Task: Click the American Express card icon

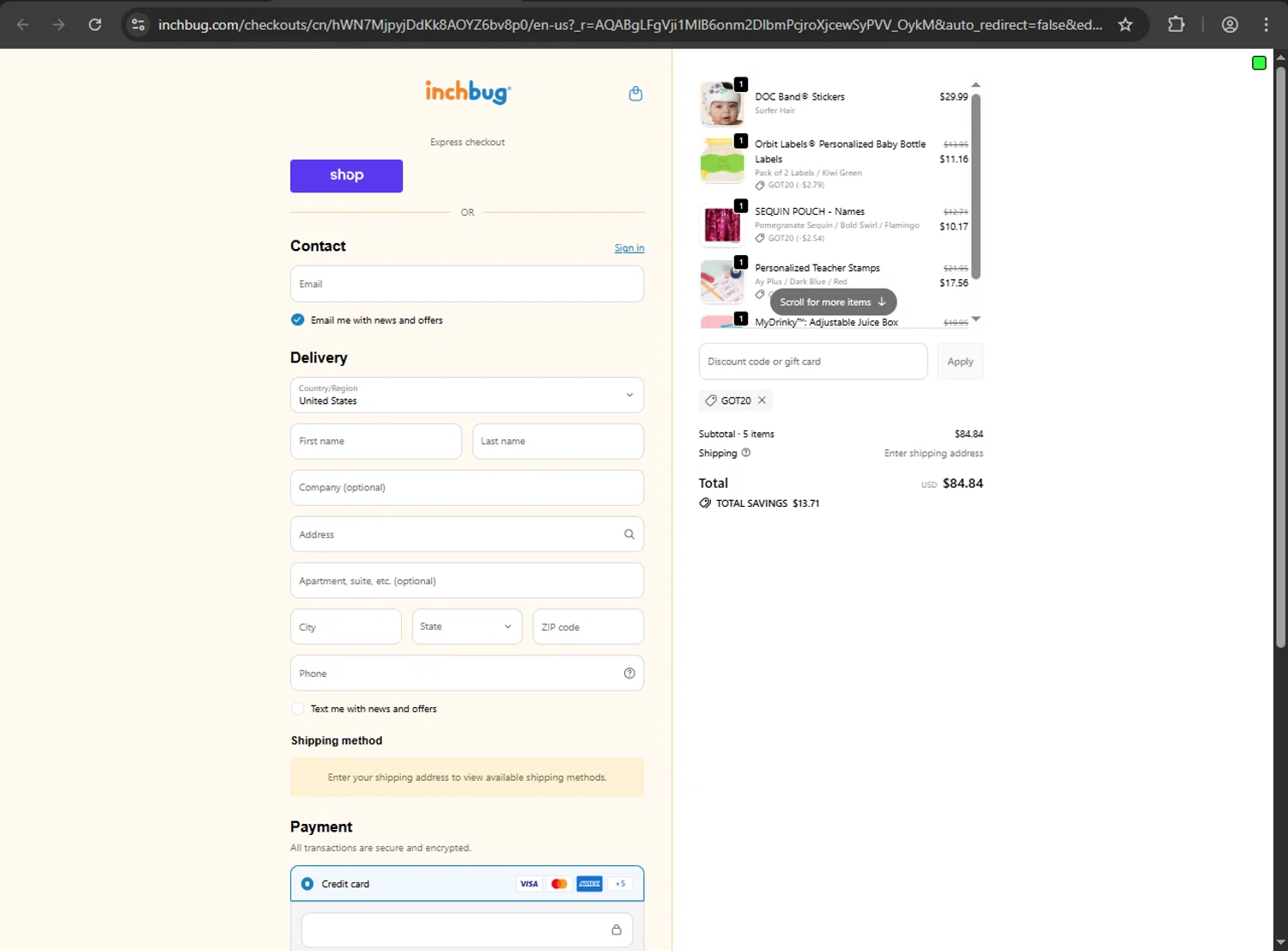Action: (x=589, y=884)
